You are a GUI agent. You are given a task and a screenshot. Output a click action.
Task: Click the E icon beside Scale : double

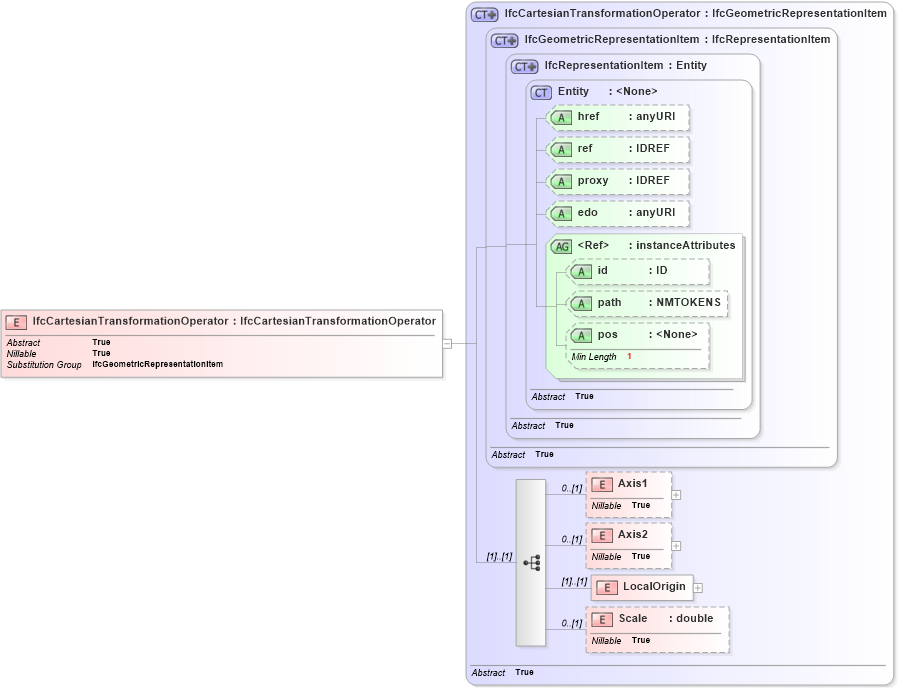(603, 619)
